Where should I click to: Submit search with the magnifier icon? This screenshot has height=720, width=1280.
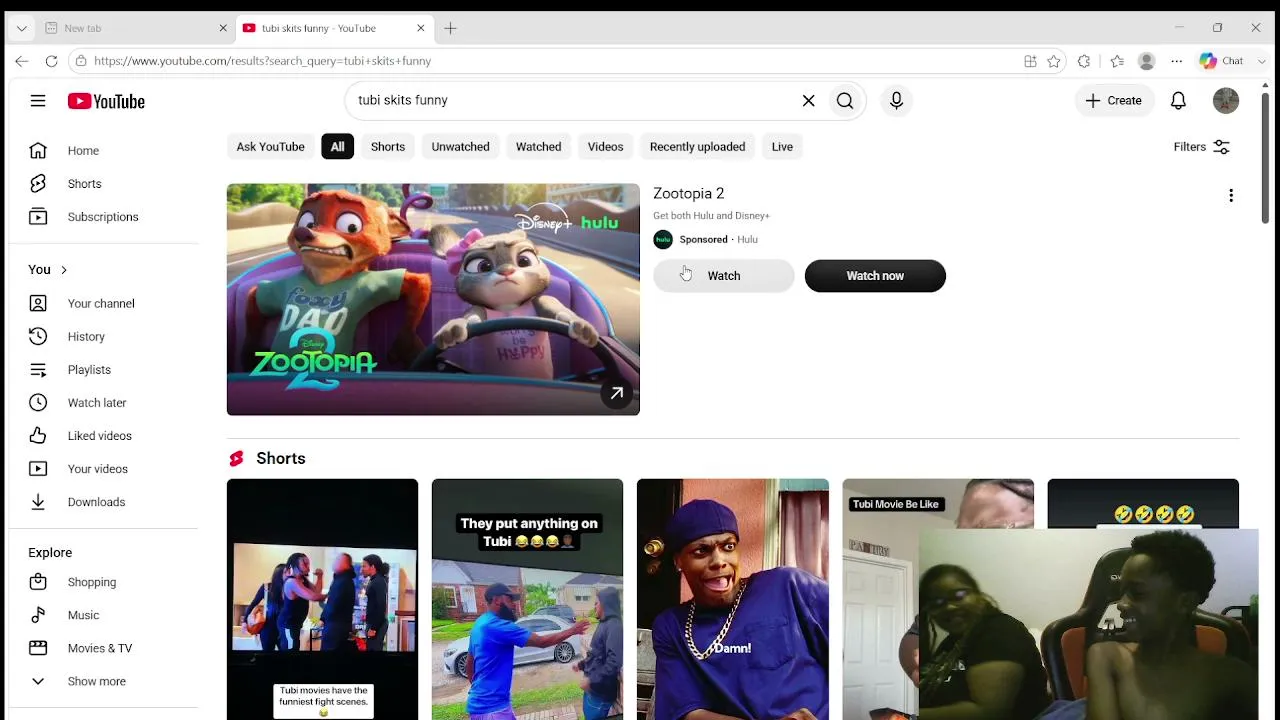coord(845,100)
